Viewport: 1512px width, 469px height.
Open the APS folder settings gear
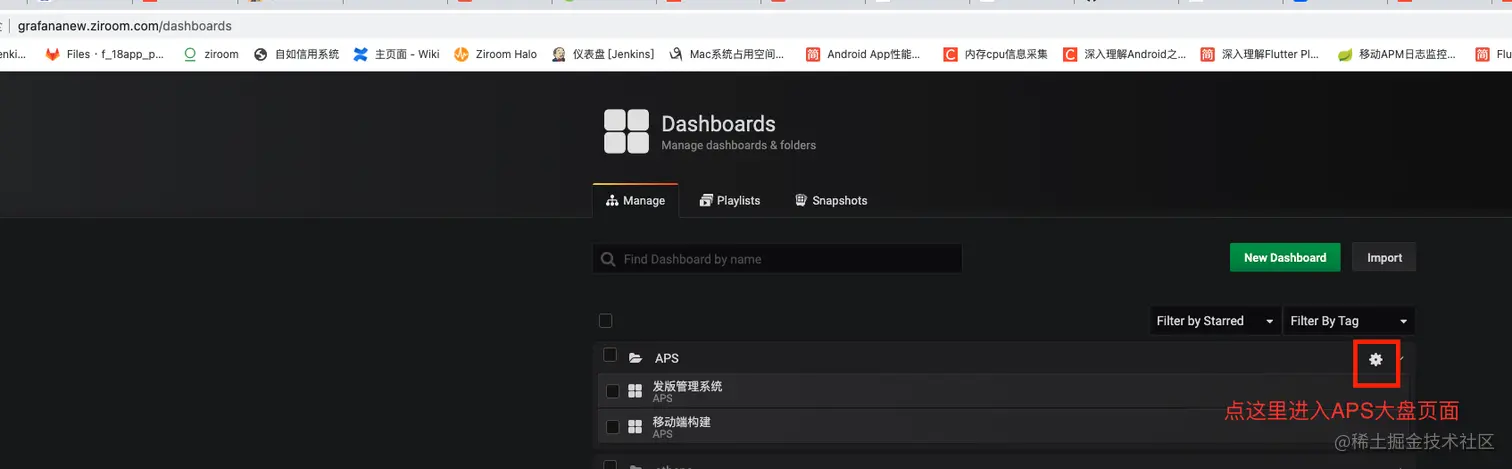(x=1376, y=359)
